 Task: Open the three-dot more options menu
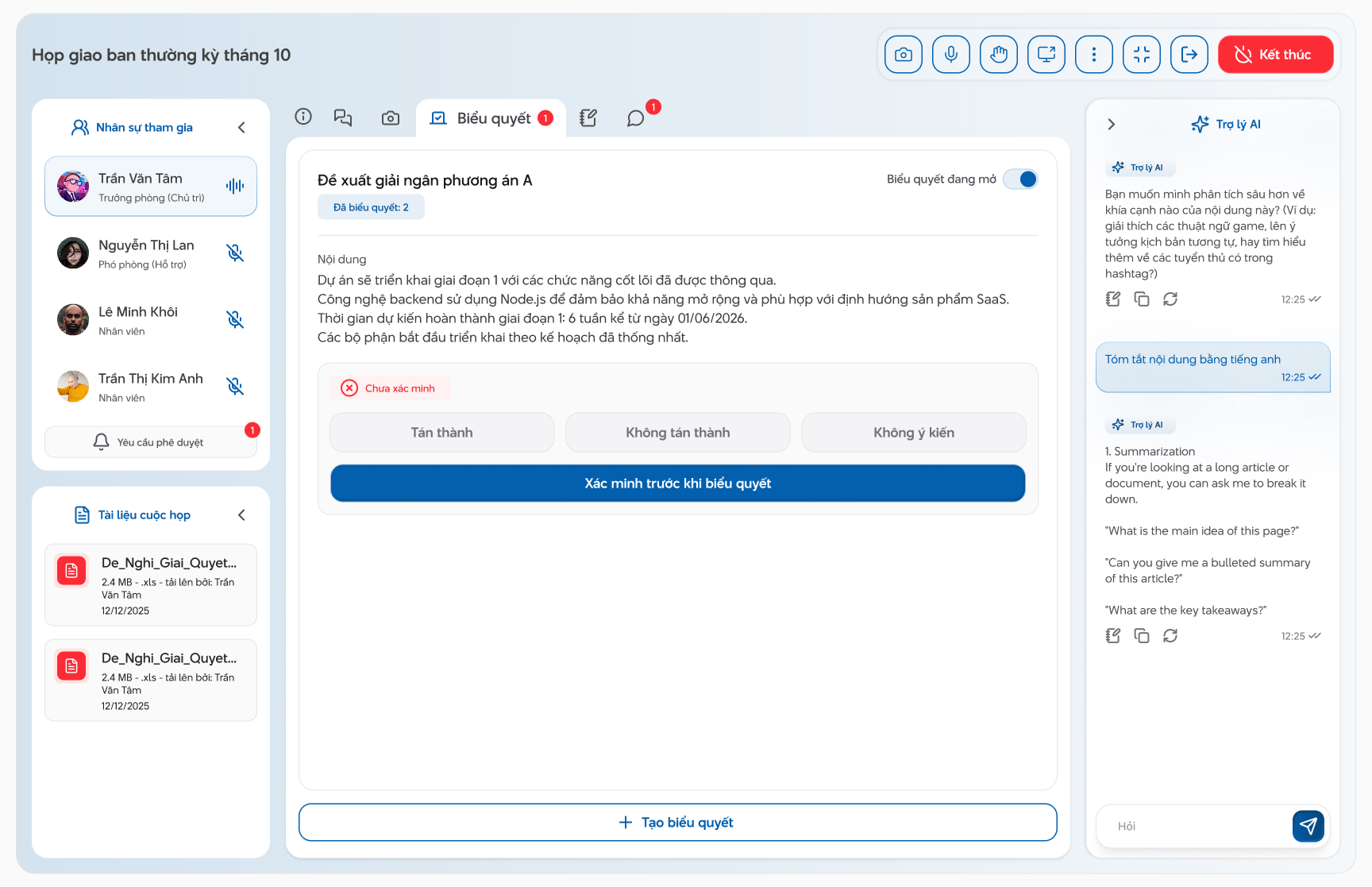click(x=1093, y=55)
